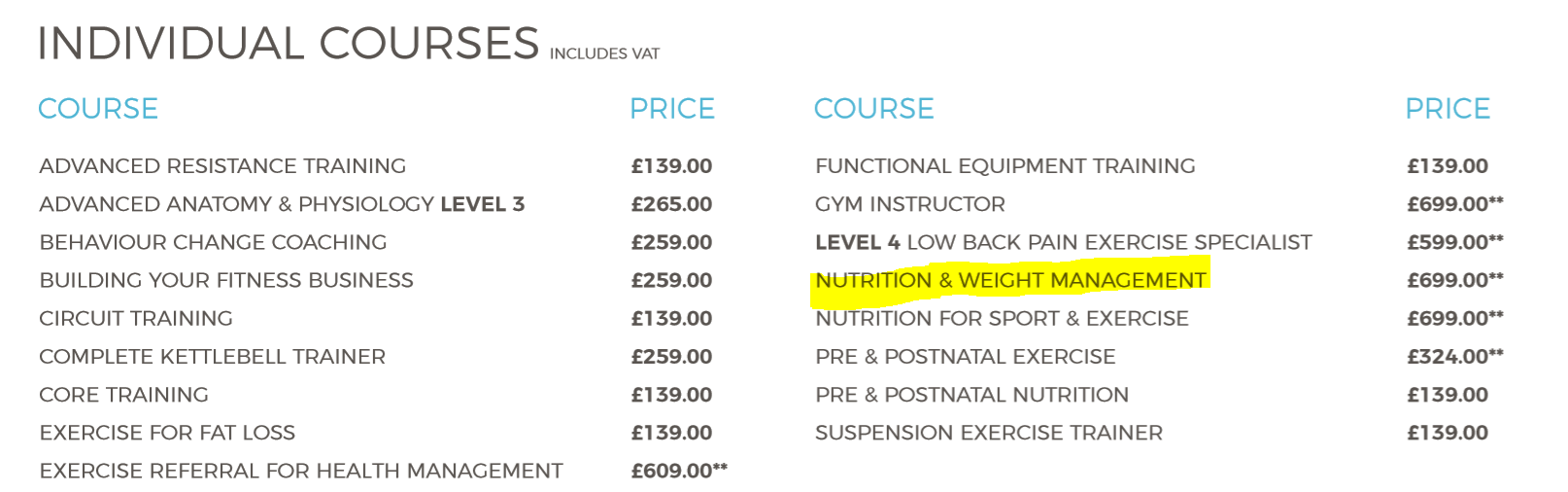This screenshot has height=492, width=1568.
Task: Choose Building Your Fitness Business
Action: tap(226, 280)
